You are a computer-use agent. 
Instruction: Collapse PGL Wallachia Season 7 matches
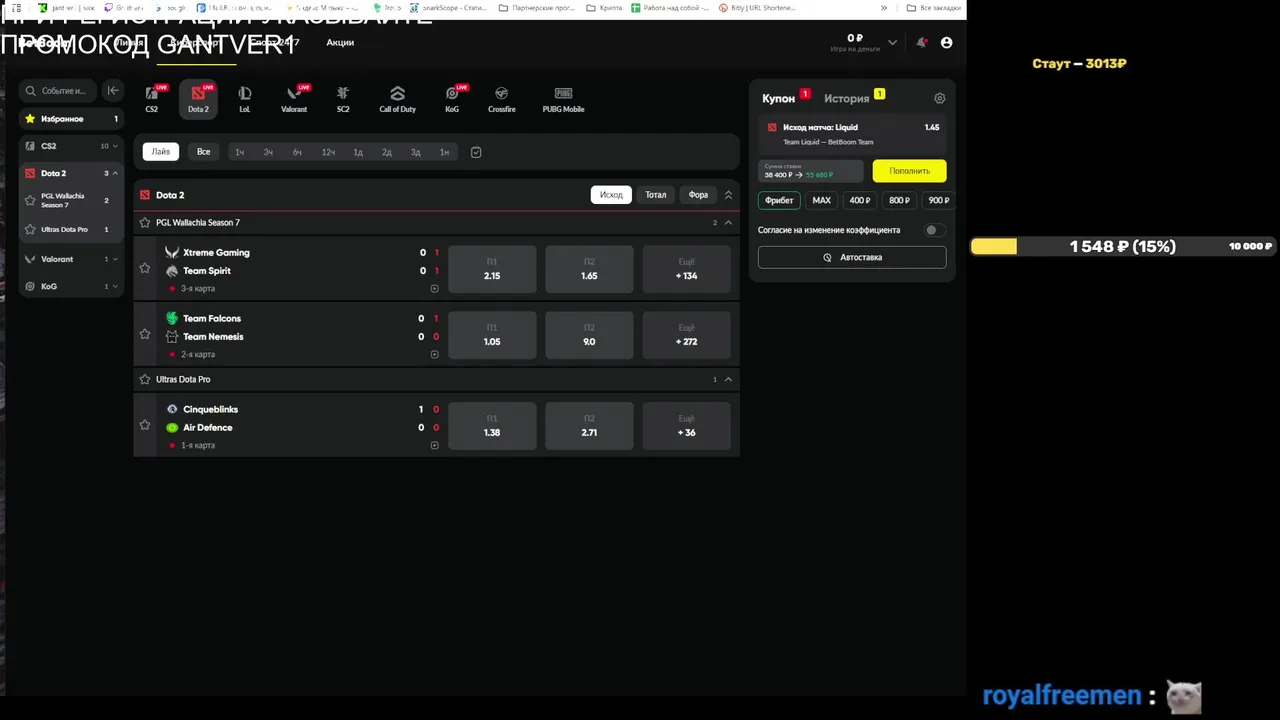pyautogui.click(x=728, y=223)
